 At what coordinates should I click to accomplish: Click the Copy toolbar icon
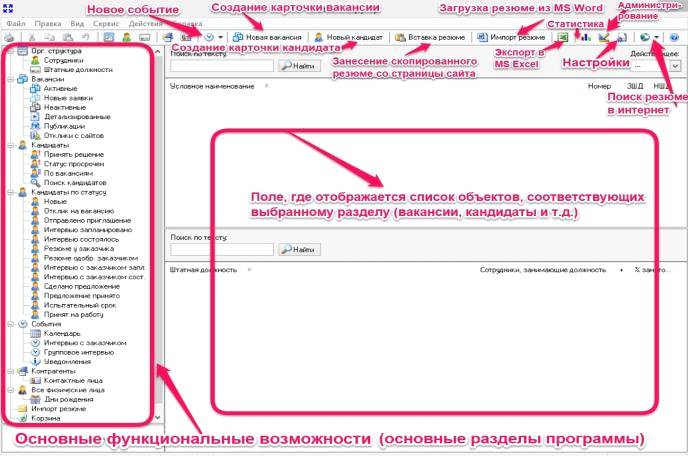(50, 38)
